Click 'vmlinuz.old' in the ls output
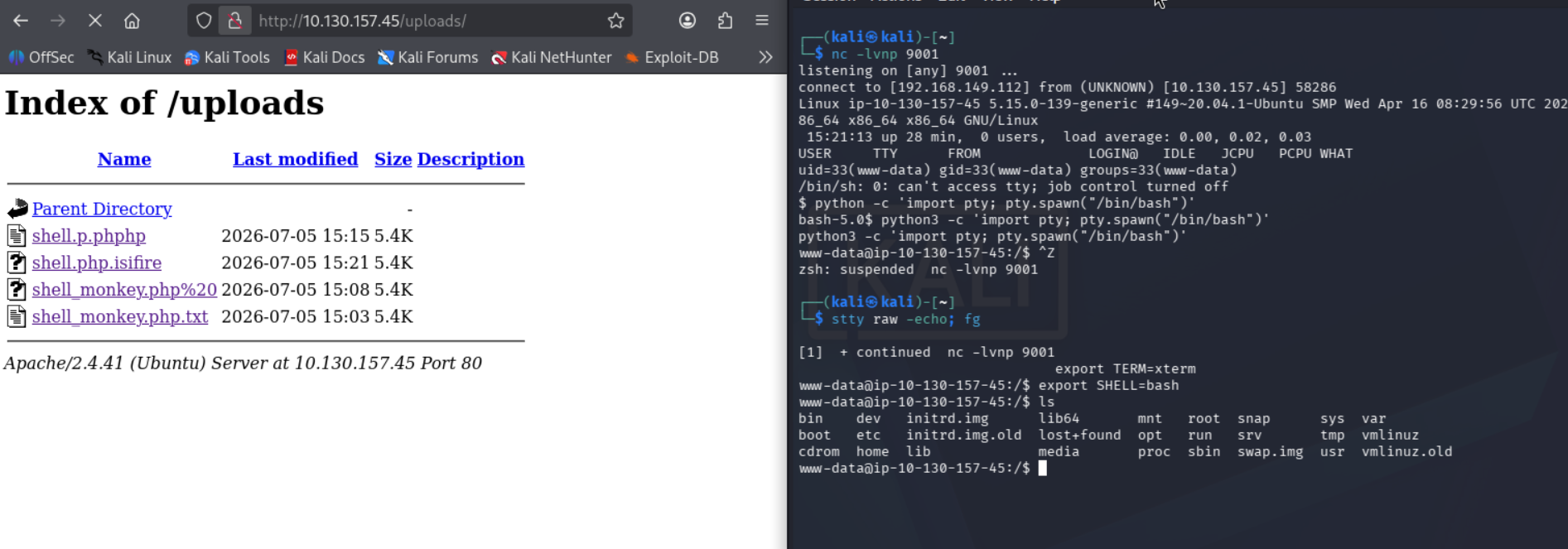Image resolution: width=1568 pixels, height=549 pixels. pyautogui.click(x=1406, y=451)
